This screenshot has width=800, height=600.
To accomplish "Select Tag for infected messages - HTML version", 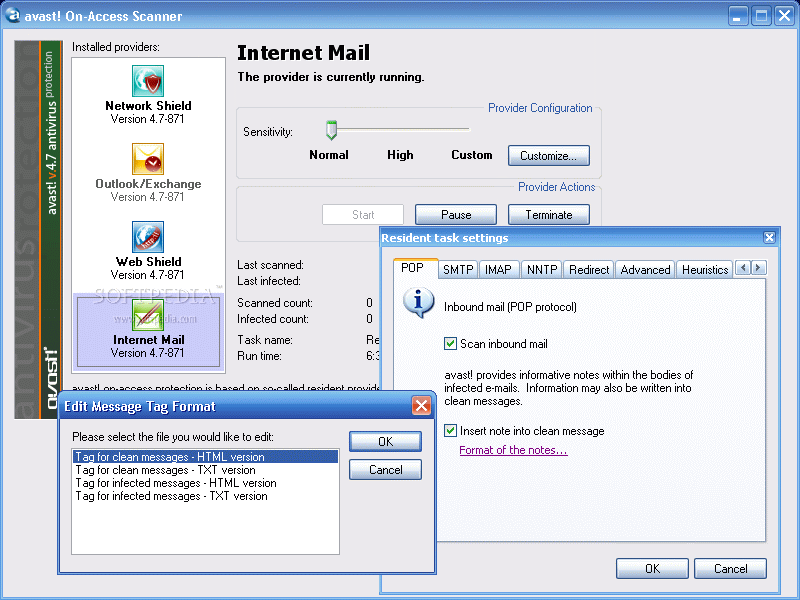I will pyautogui.click(x=206, y=483).
